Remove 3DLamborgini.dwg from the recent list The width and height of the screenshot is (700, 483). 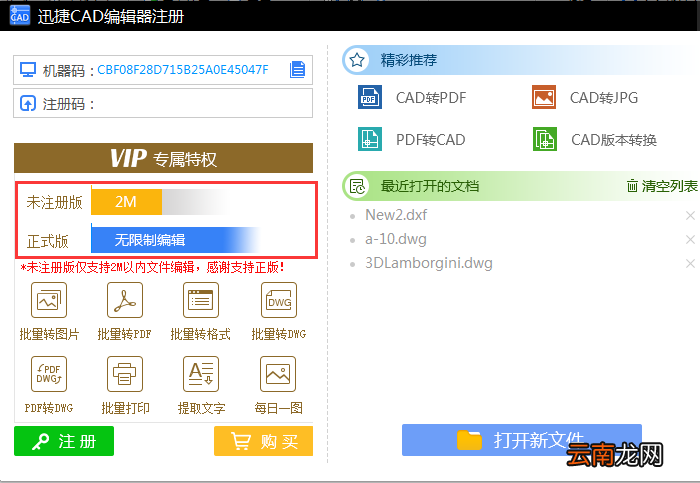click(690, 264)
